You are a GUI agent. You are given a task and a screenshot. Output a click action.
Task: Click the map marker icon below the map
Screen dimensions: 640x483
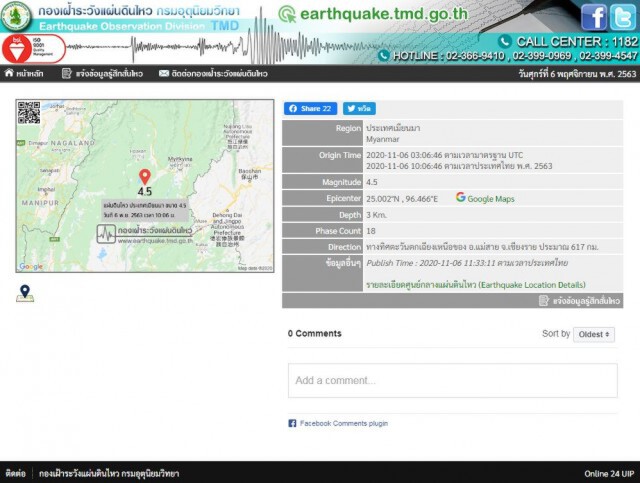pyautogui.click(x=25, y=293)
